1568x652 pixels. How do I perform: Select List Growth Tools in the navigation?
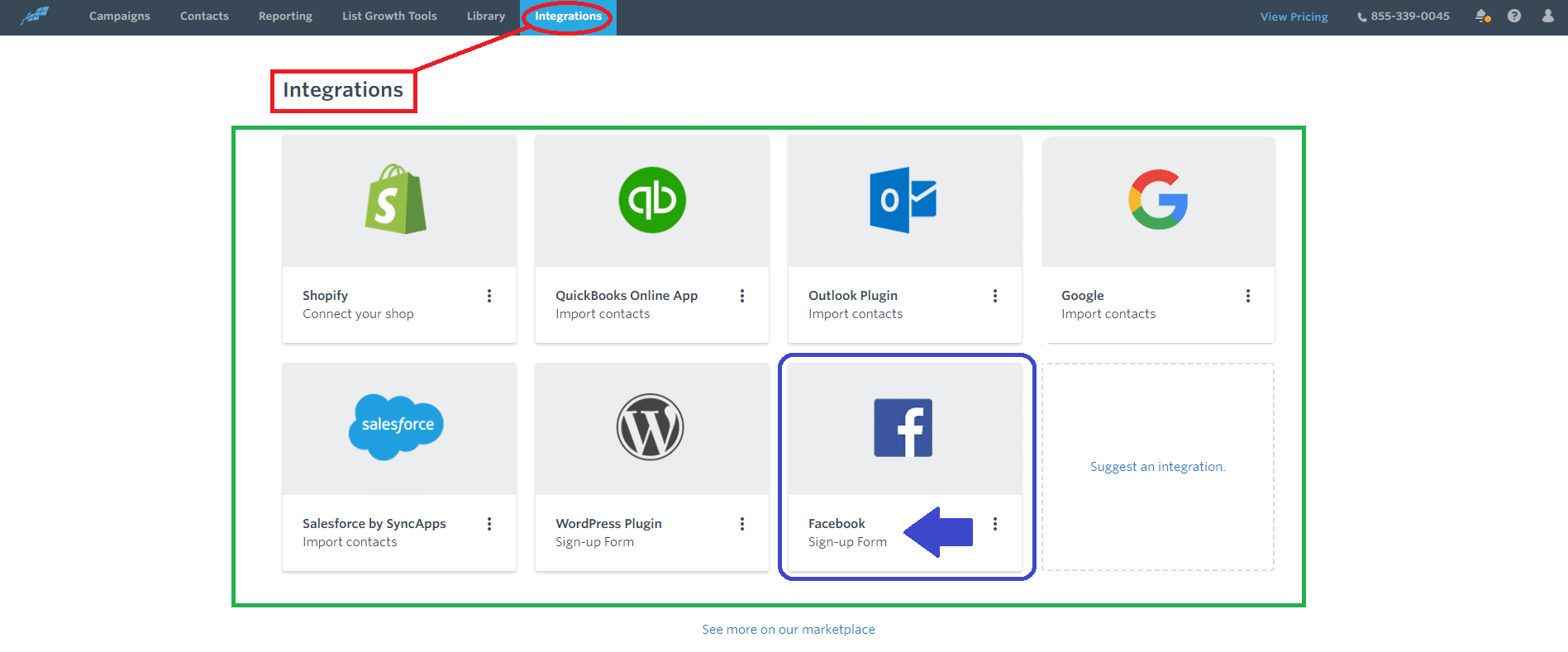(x=389, y=17)
